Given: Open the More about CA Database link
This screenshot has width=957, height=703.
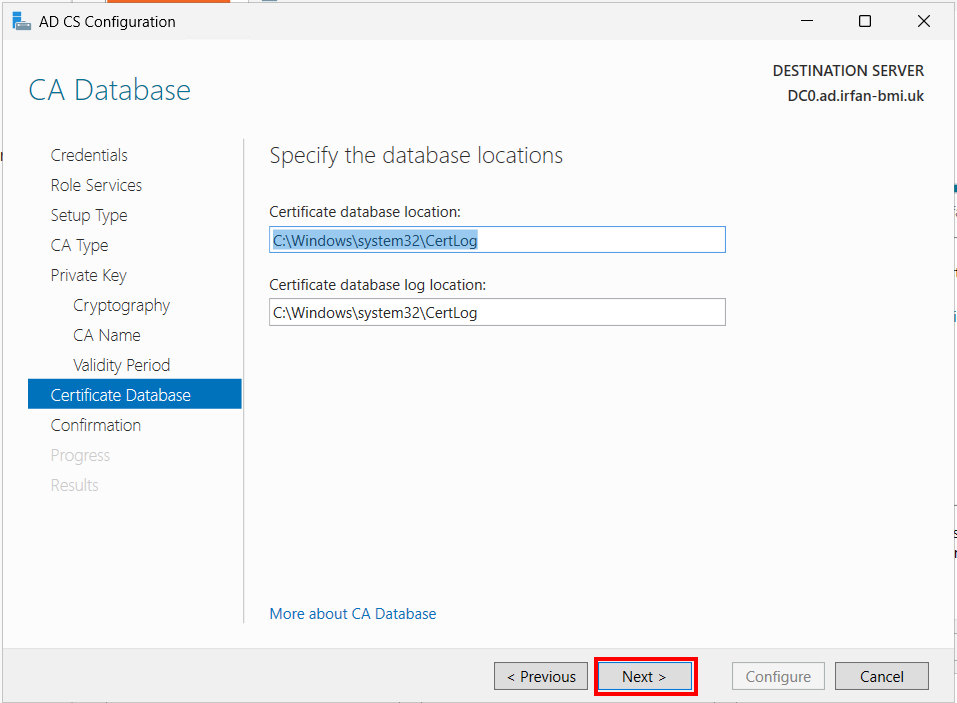Looking at the screenshot, I should 353,613.
